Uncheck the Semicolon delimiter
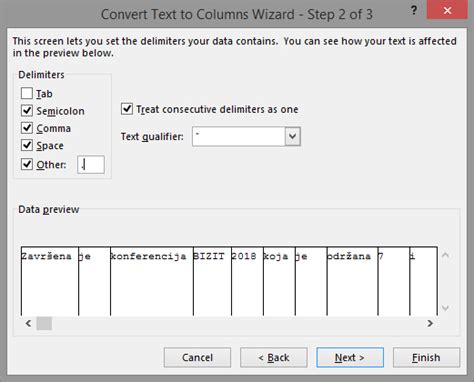Image resolution: width=474 pixels, height=382 pixels. (x=27, y=111)
